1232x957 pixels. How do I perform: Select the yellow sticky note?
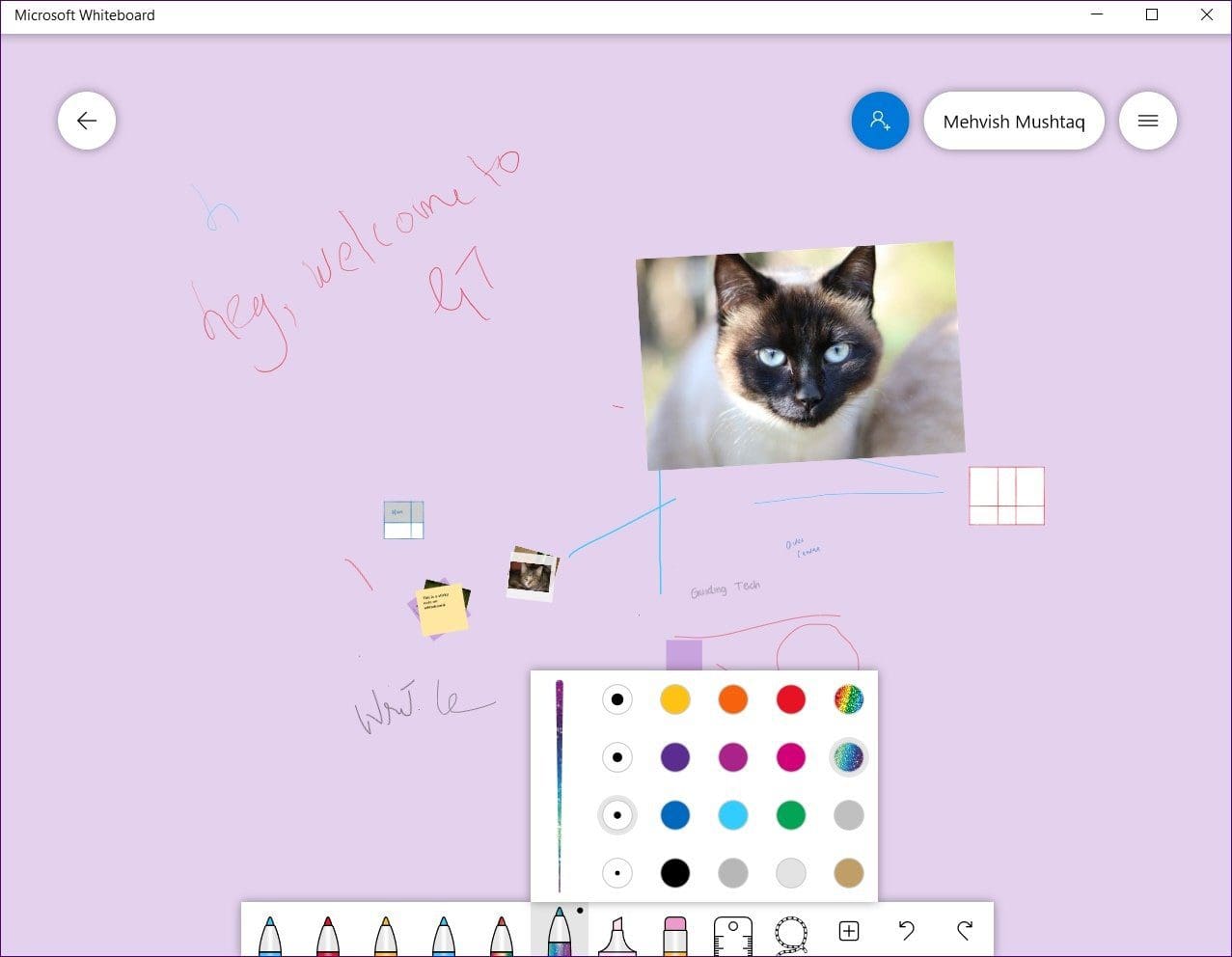click(442, 609)
